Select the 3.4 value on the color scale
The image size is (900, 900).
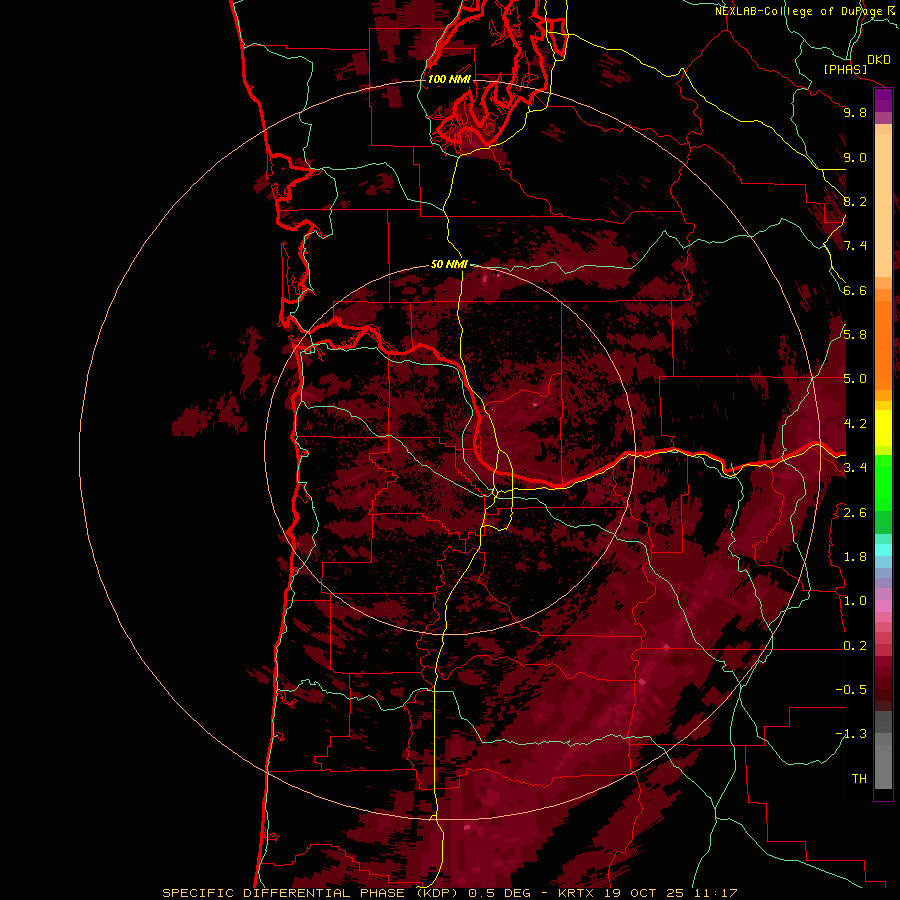pos(855,468)
